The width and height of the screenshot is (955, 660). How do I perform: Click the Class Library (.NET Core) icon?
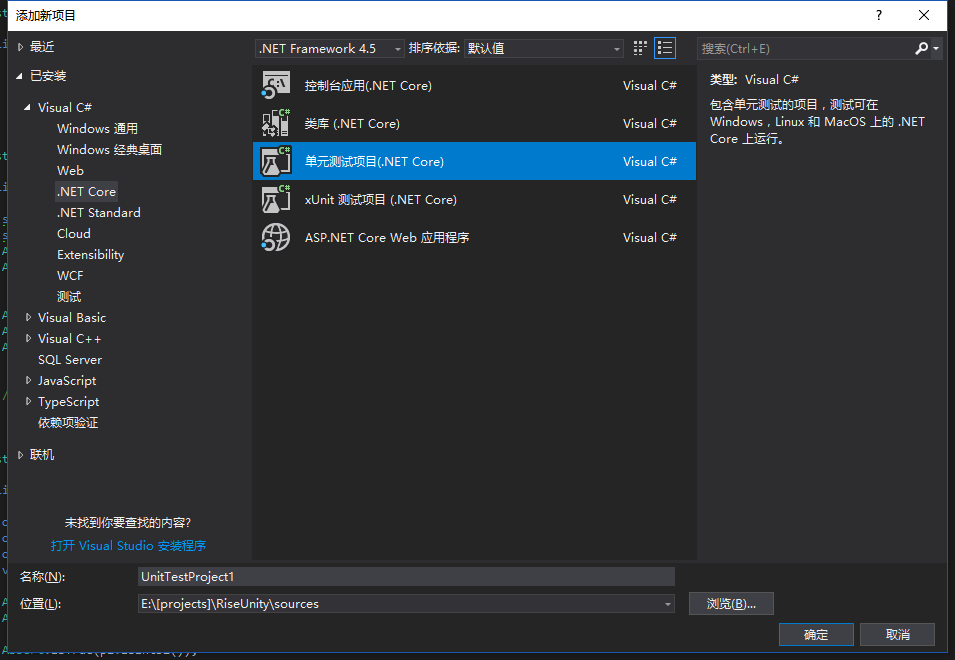275,124
